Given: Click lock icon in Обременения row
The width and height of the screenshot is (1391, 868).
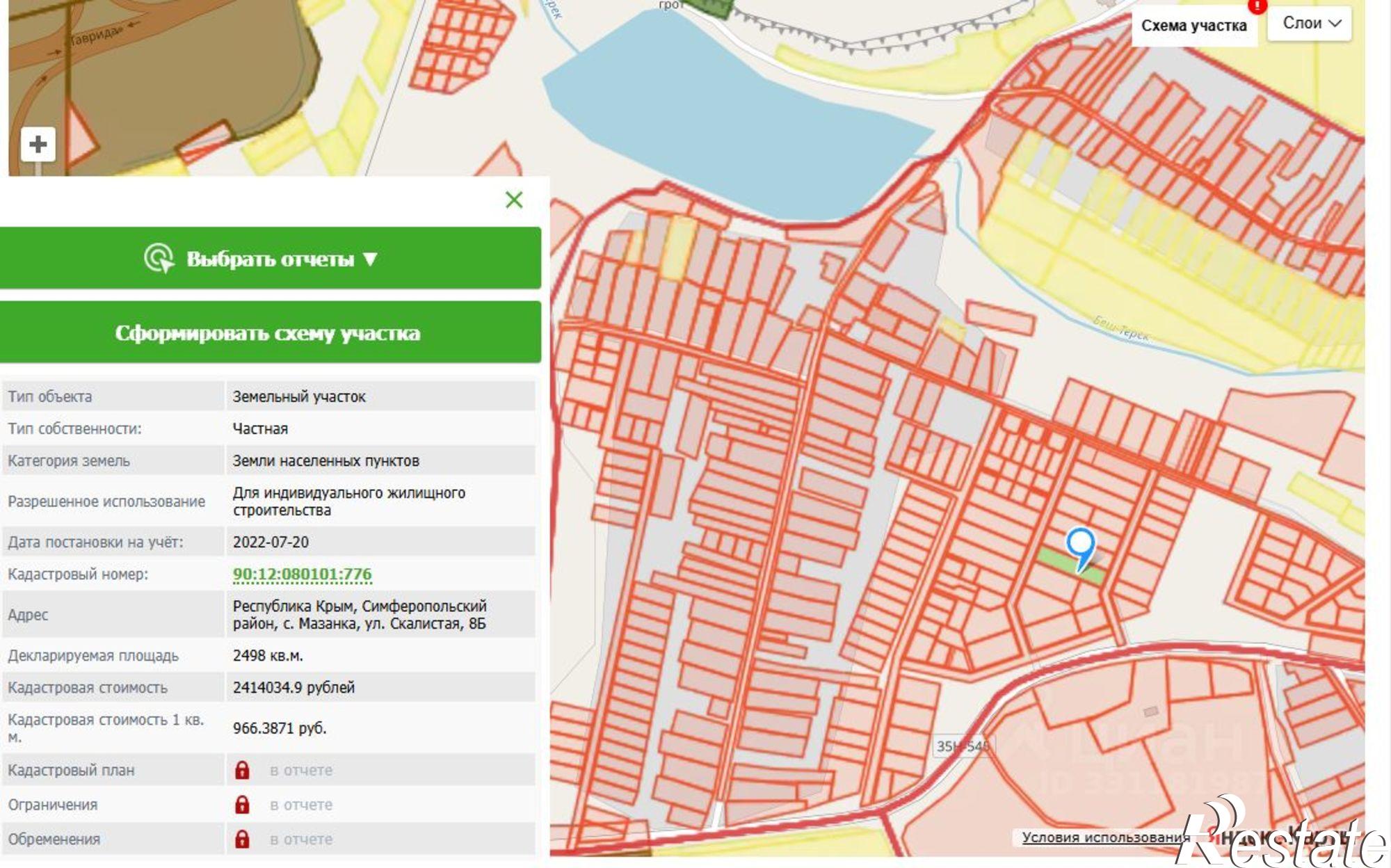Looking at the screenshot, I should pos(242,839).
